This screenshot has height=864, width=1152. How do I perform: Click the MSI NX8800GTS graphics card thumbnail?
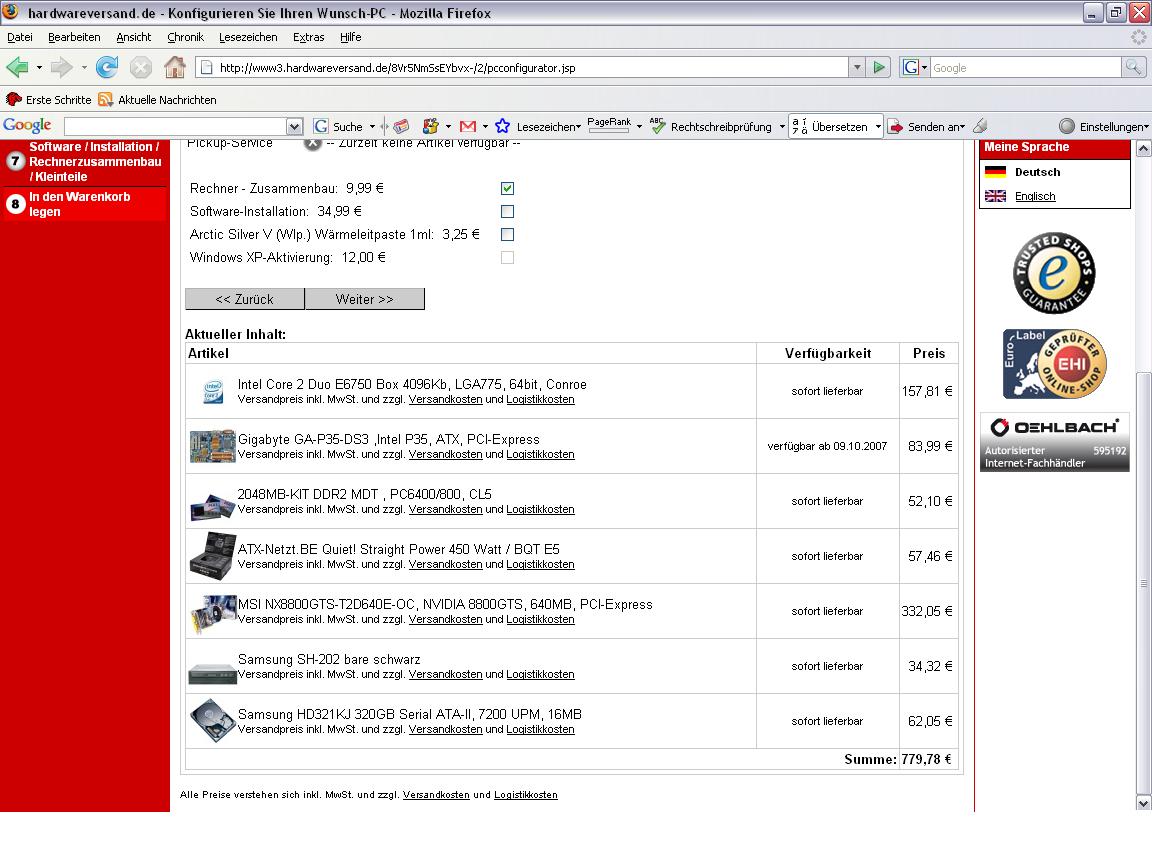pos(213,613)
